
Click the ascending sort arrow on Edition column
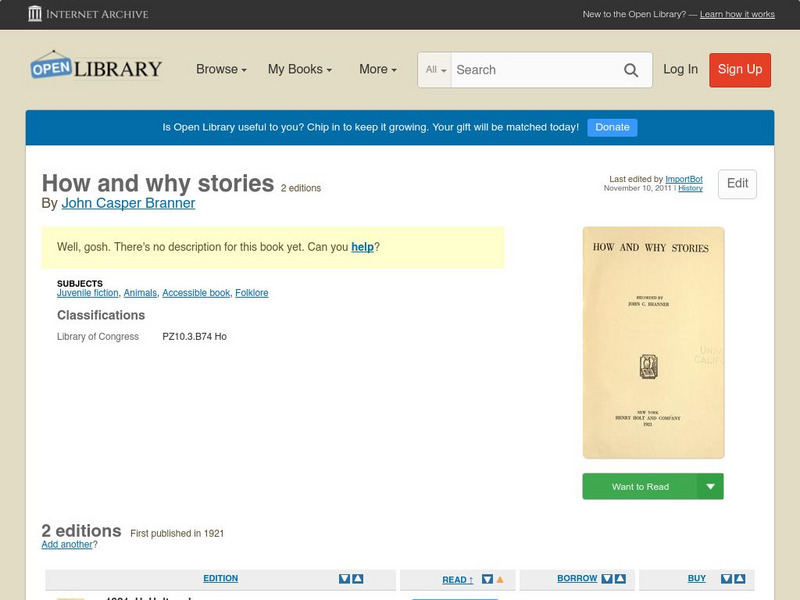point(359,578)
